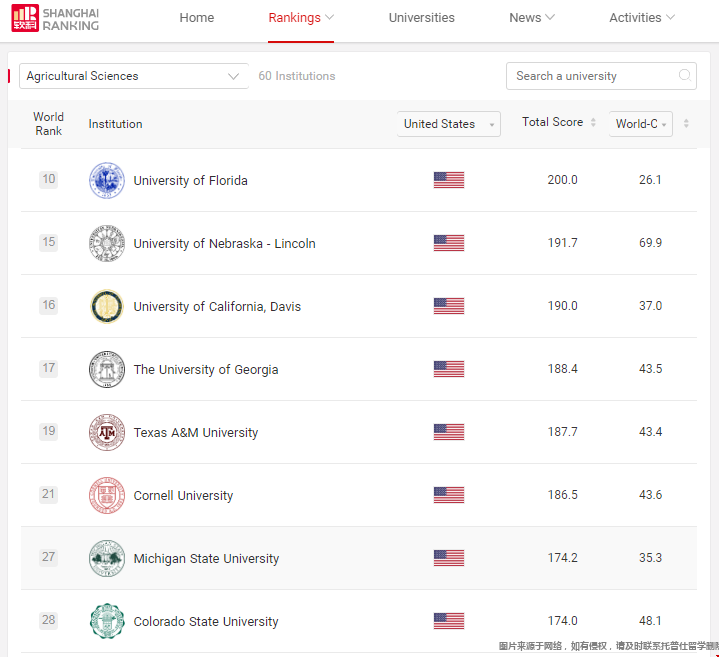Open University of Nebraska - Lincoln link

coord(224,243)
